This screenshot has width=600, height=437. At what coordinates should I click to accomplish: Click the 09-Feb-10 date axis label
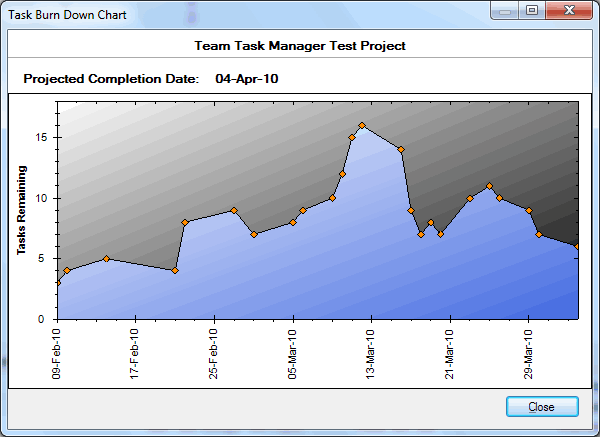[x=57, y=353]
